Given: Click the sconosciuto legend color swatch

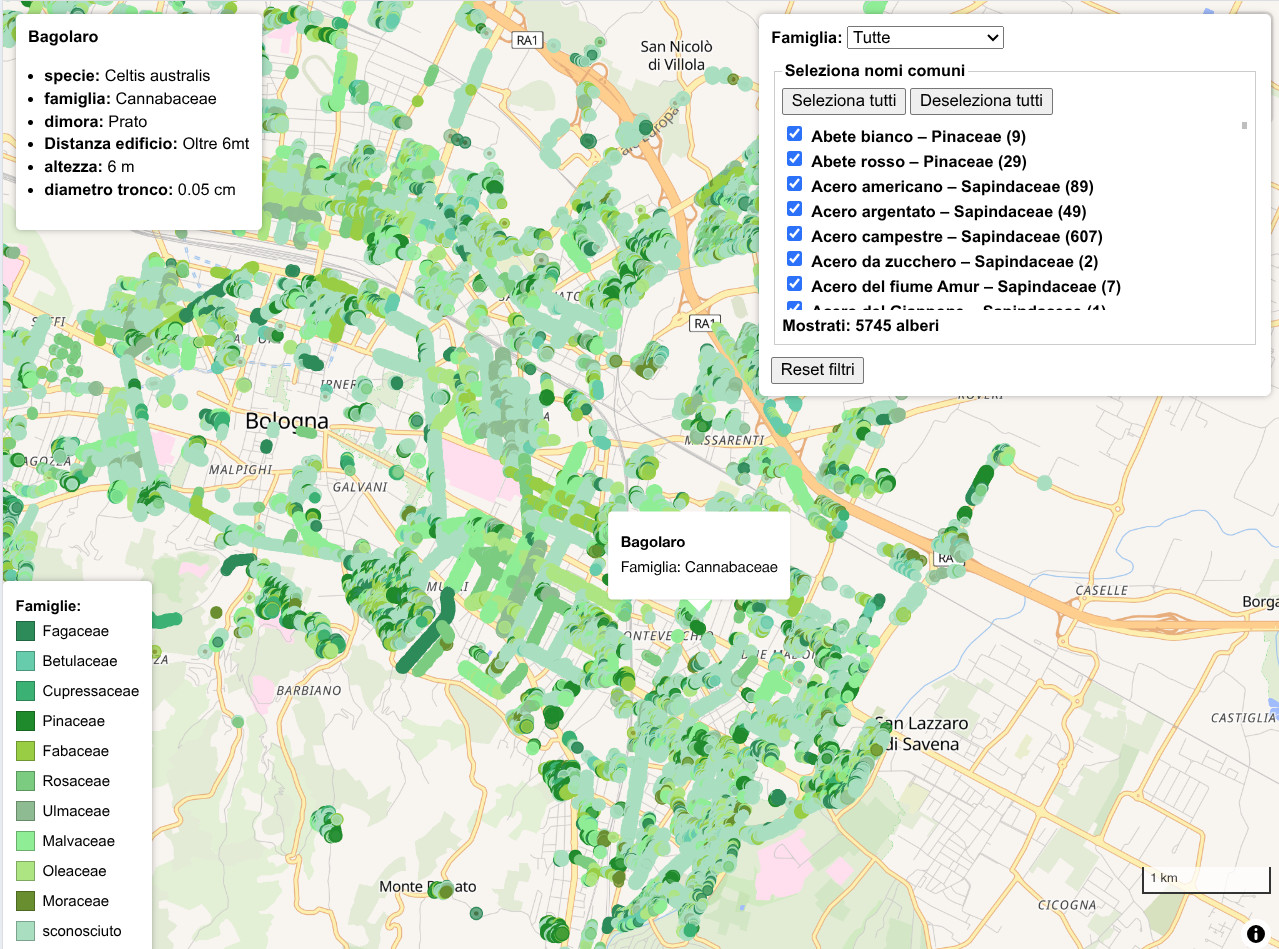Looking at the screenshot, I should click(25, 931).
